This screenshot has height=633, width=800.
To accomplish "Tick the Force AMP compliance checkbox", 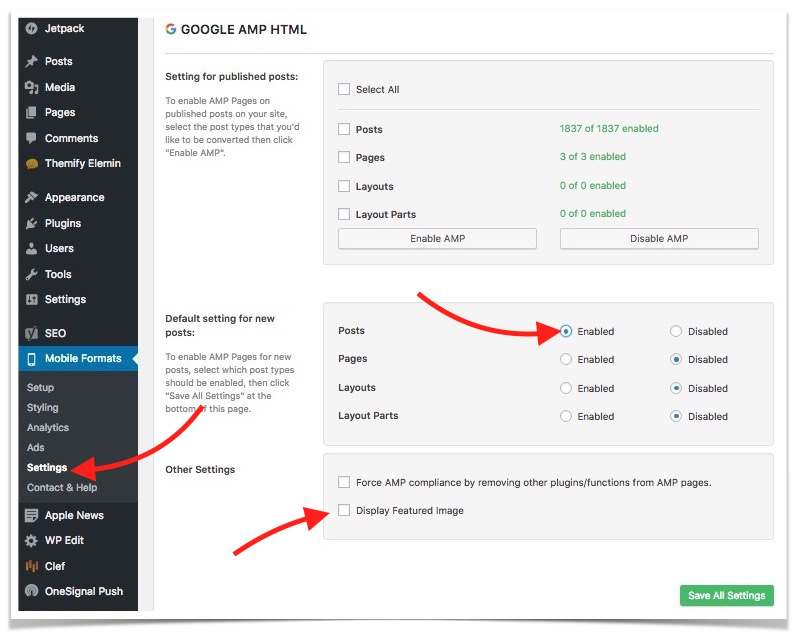I will pos(344,483).
